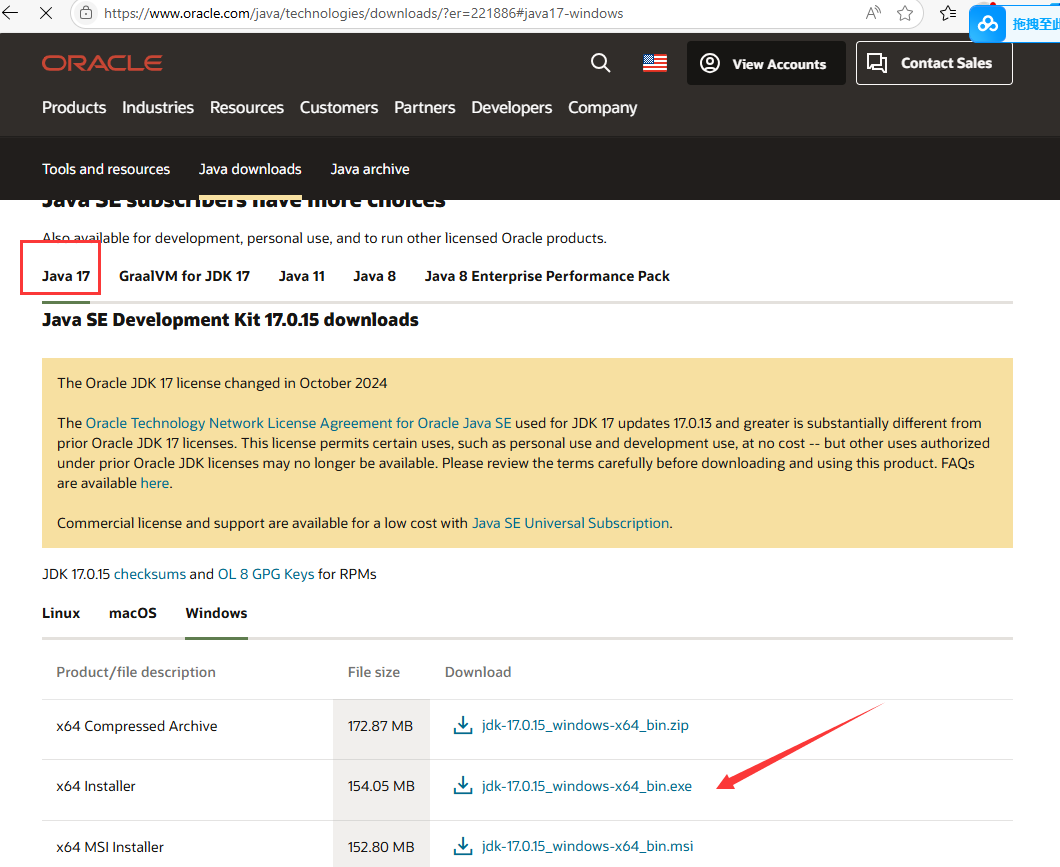Click the "Download" column header
The width and height of the screenshot is (1060, 867).
[x=478, y=672]
